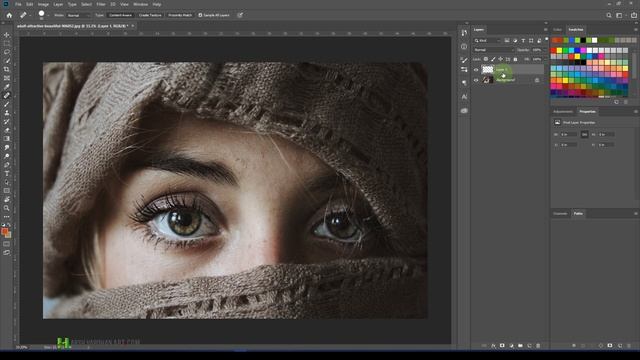The height and width of the screenshot is (360, 640).
Task: Select the Horizontal Type tool
Action: coord(7,173)
